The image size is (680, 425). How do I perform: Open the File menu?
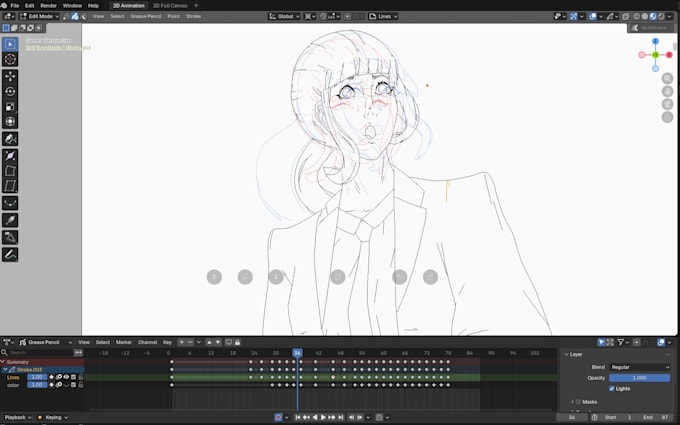coord(15,6)
